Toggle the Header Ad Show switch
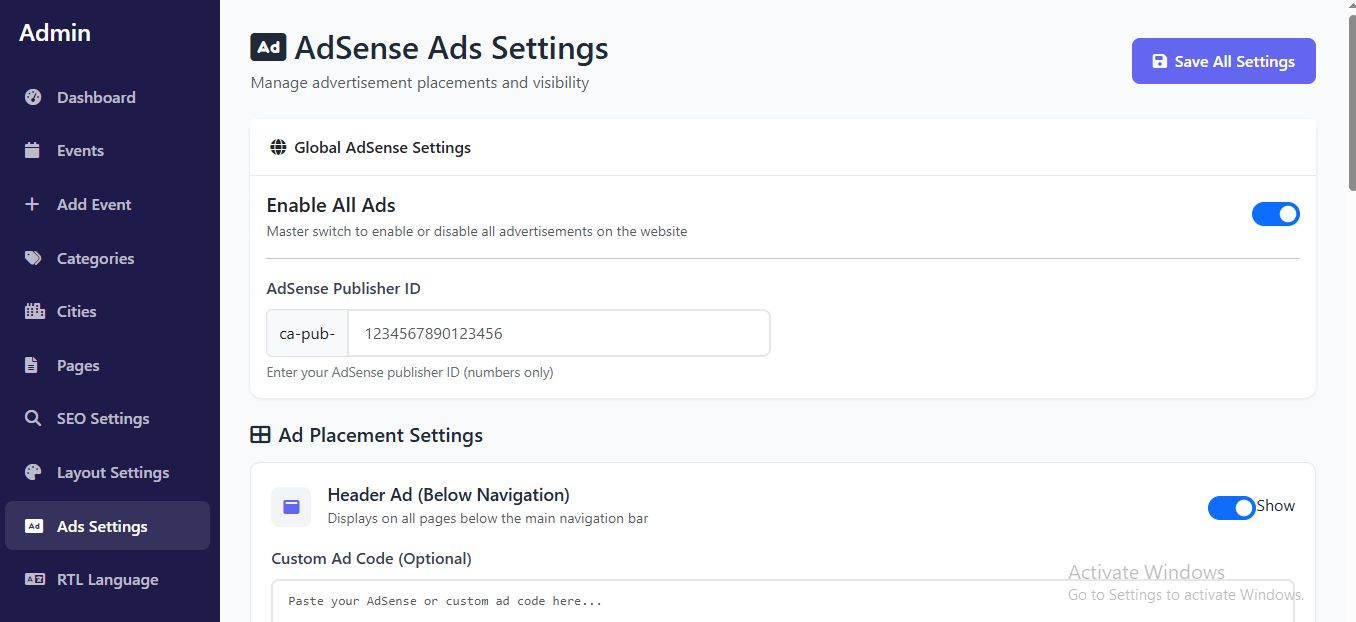1356x622 pixels. [1231, 508]
